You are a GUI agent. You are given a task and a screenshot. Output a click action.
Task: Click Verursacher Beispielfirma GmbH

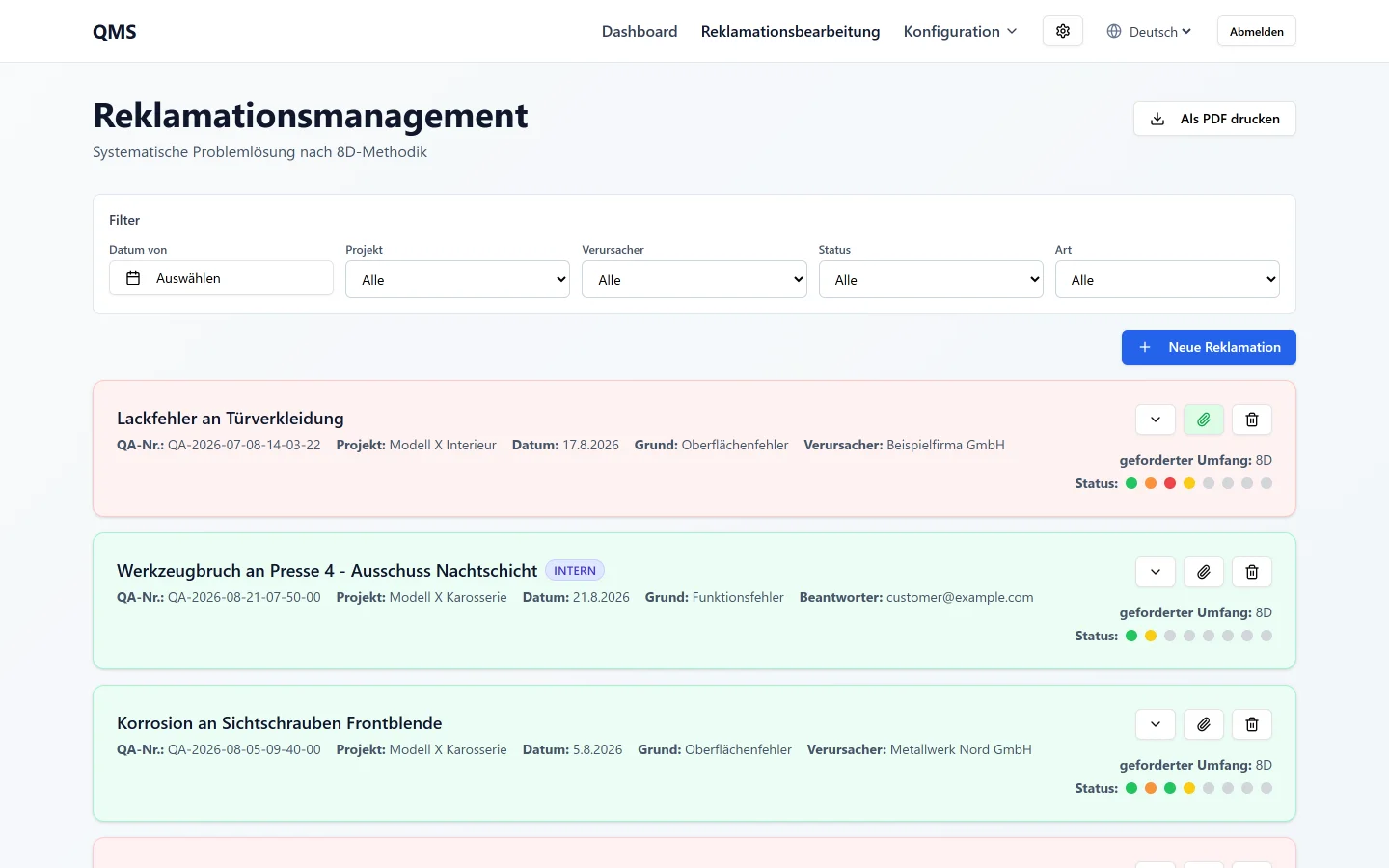point(945,445)
